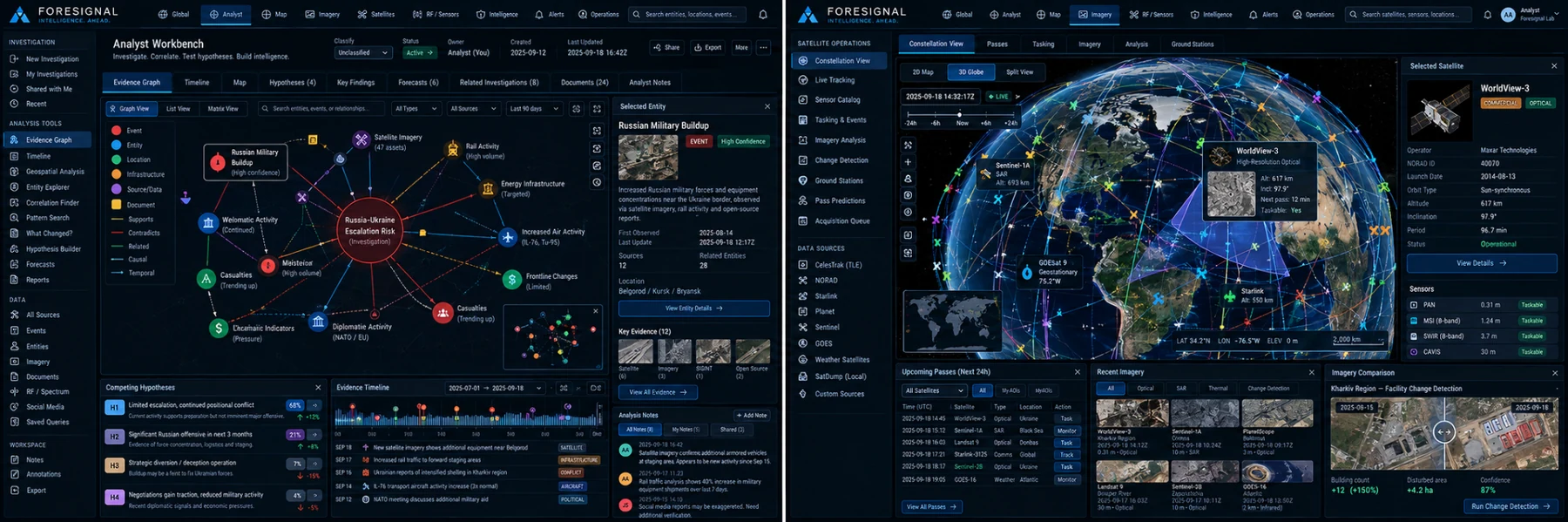Click View All Evidence button
Image resolution: width=1568 pixels, height=522 pixels.
[658, 392]
